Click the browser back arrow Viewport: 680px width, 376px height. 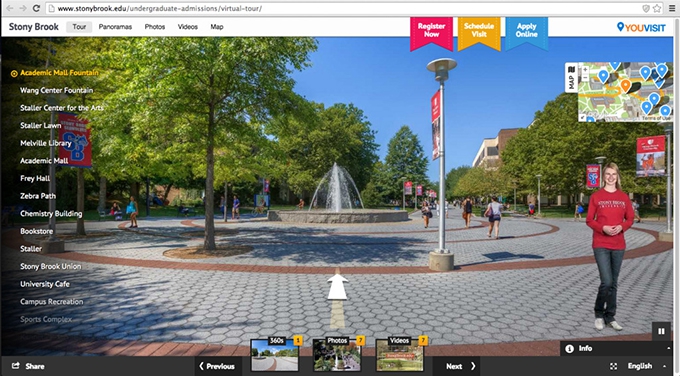point(10,8)
